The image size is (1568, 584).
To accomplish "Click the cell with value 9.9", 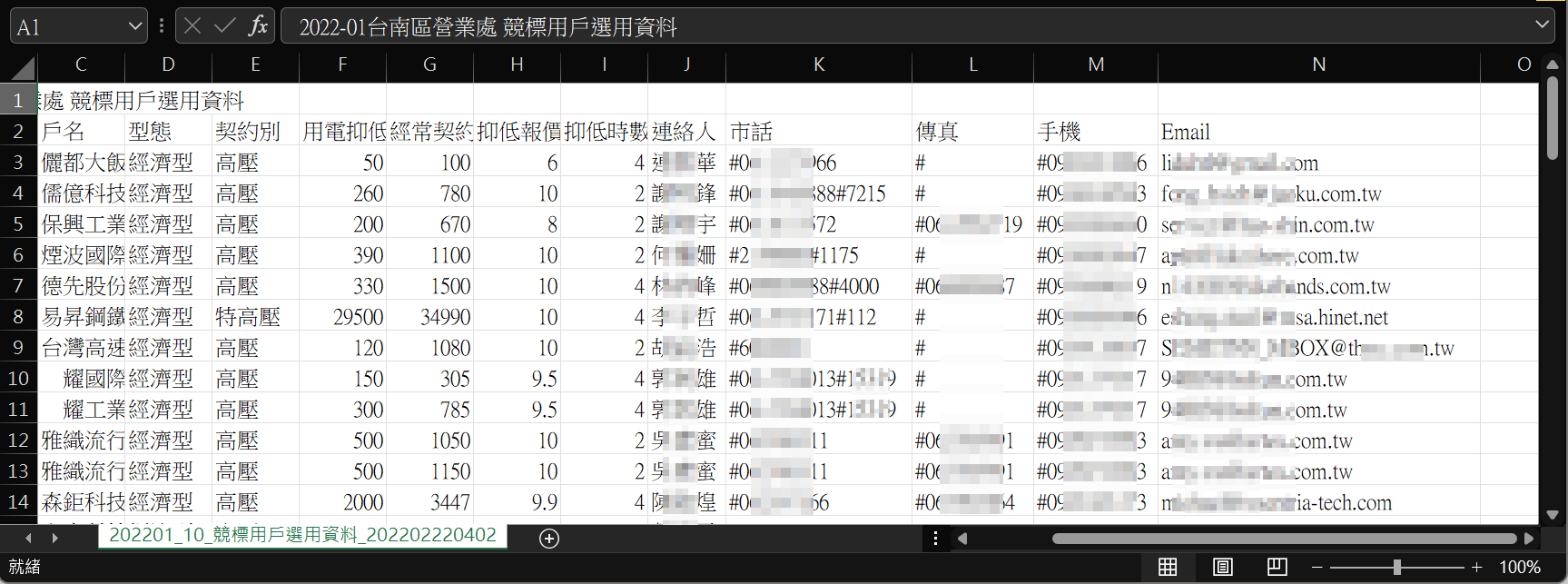I will [517, 501].
